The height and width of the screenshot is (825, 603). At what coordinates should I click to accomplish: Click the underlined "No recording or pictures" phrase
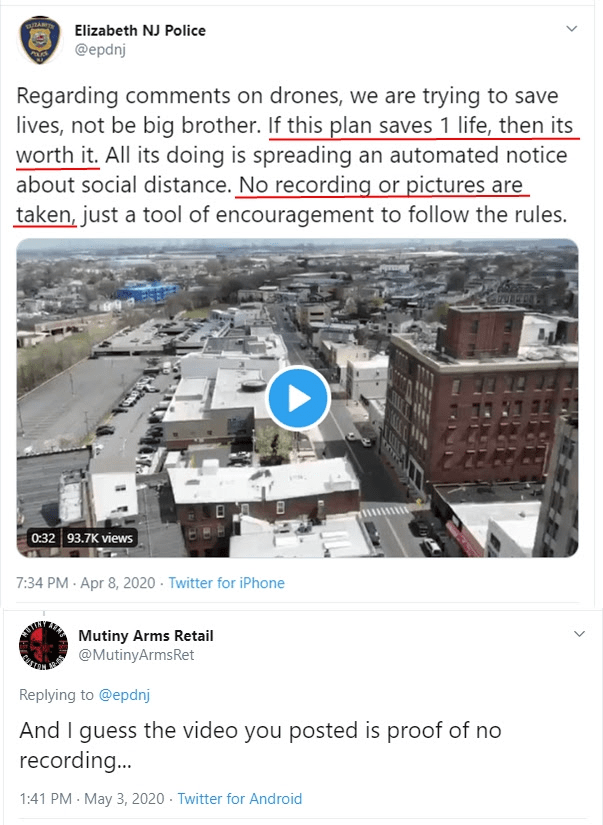pos(384,185)
